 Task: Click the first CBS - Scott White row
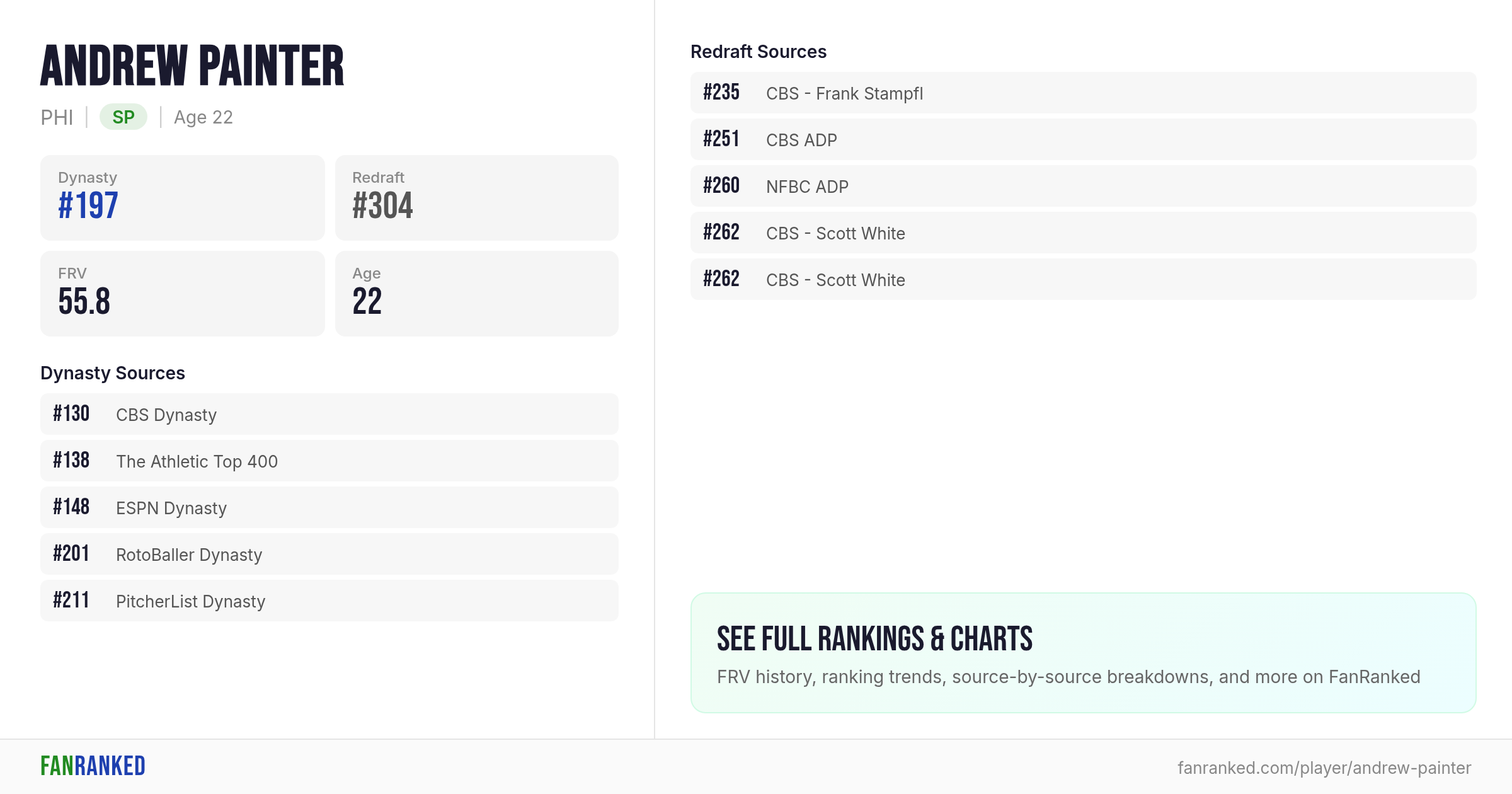click(1084, 233)
